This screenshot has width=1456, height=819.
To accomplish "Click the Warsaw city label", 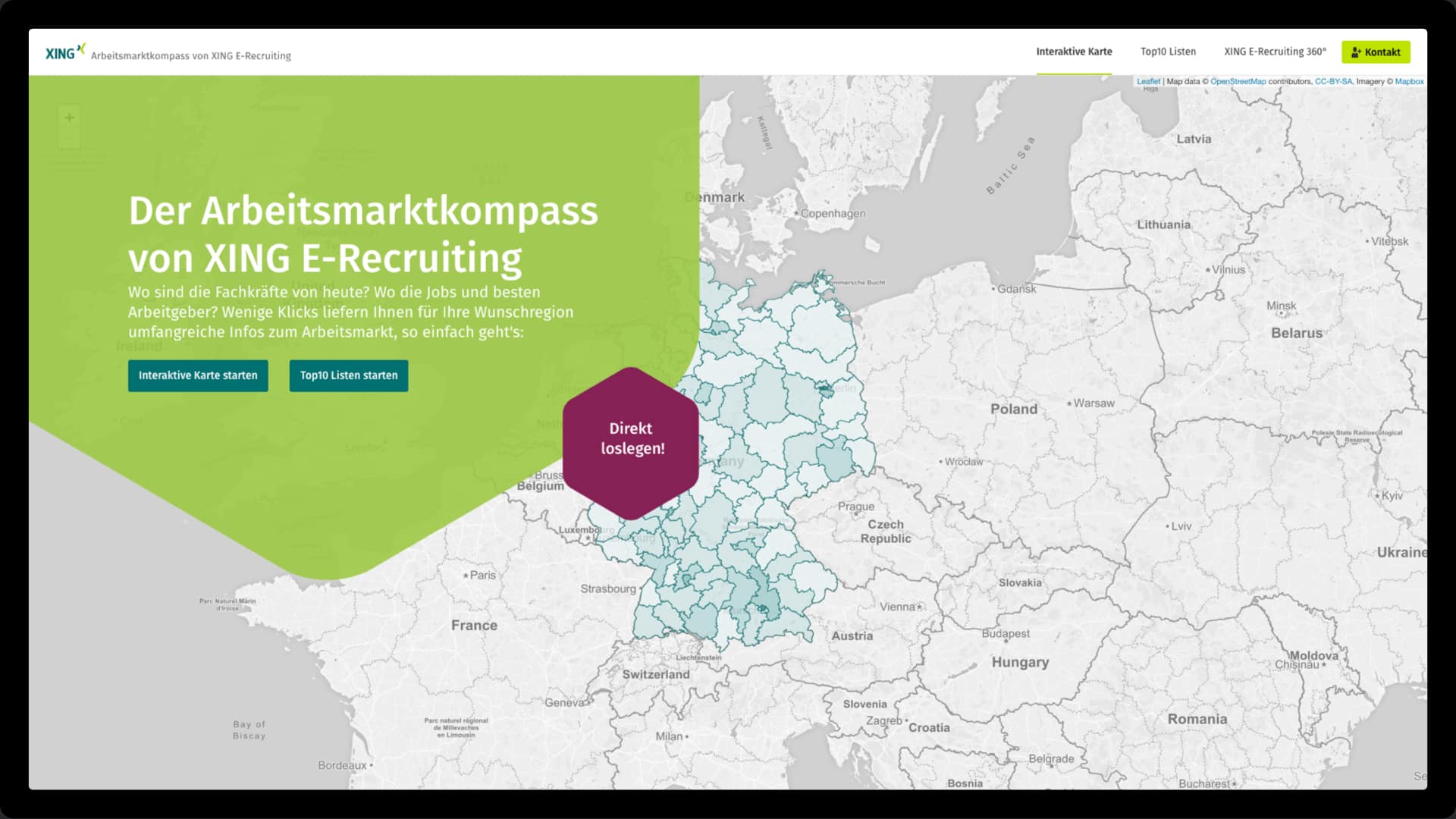I will 1094,403.
